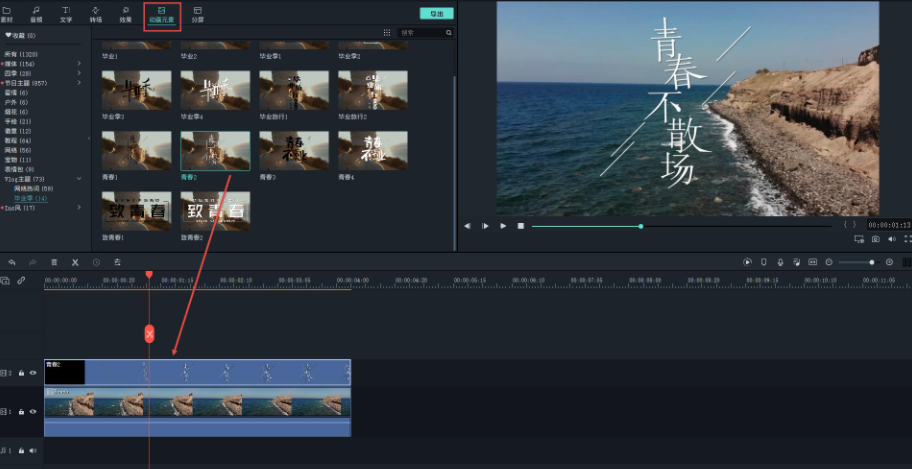Open the 分屏 split screen tab

point(198,15)
